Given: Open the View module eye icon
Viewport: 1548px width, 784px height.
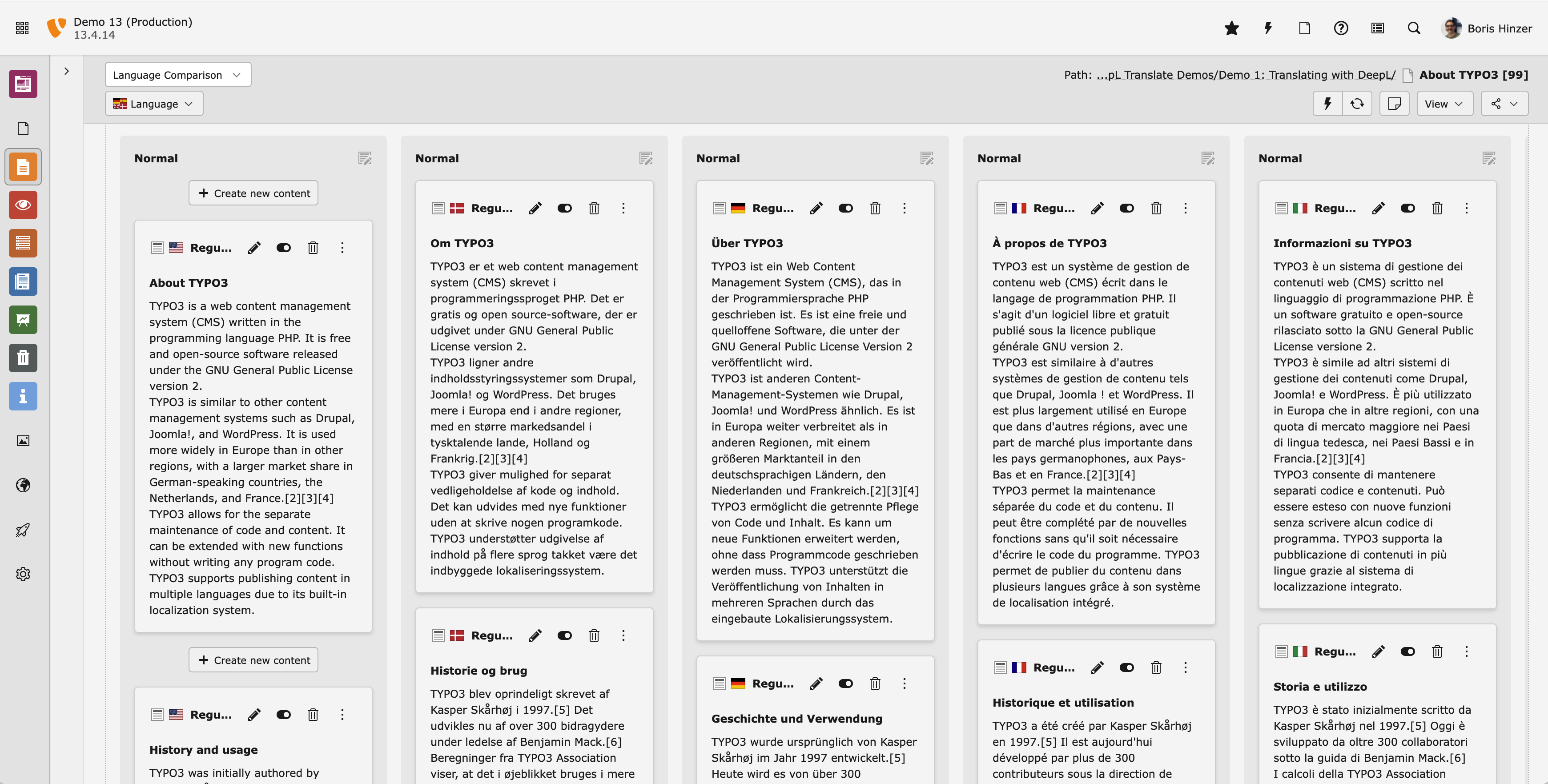Looking at the screenshot, I should point(23,205).
